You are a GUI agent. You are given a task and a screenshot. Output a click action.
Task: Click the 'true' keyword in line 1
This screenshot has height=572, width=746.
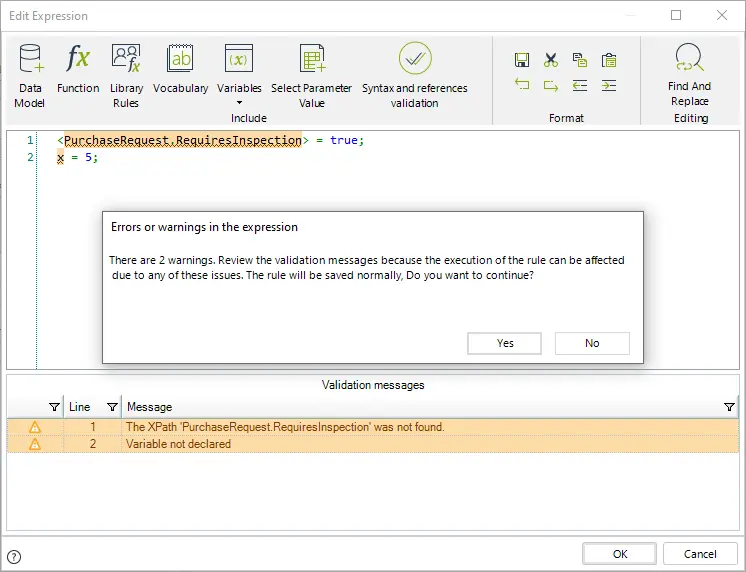[x=344, y=140]
